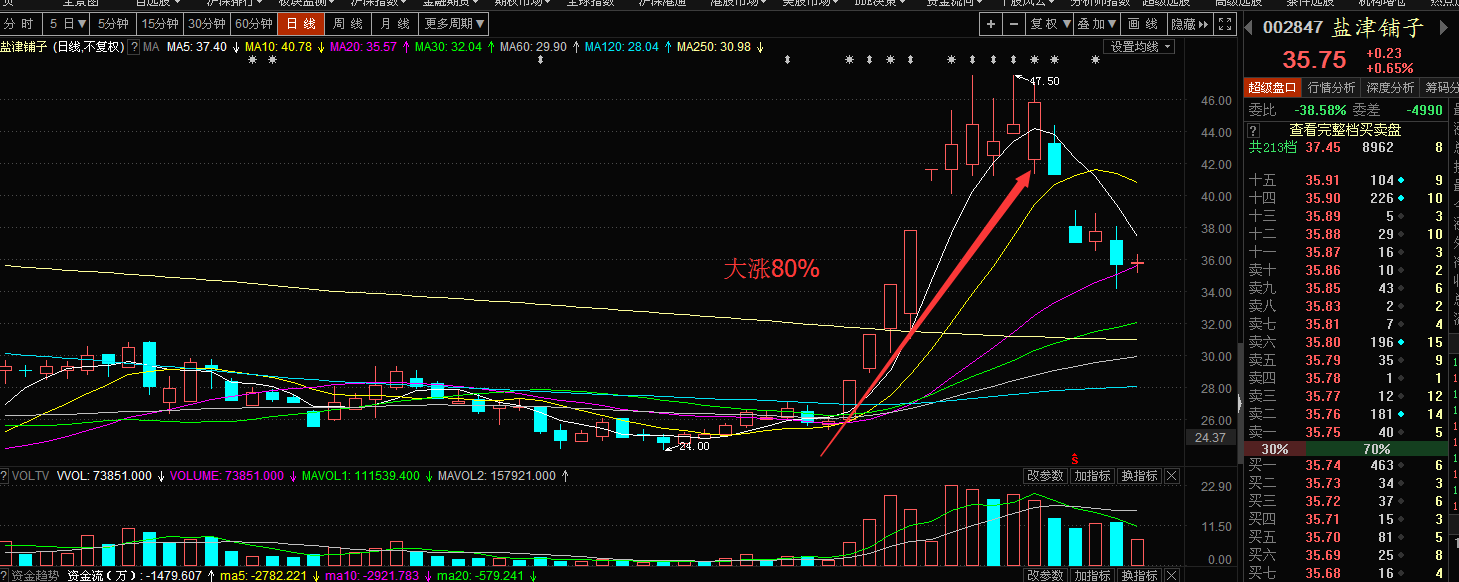Click 改参数 for VOLTV indicator
This screenshot has width=1459, height=582.
pos(1046,476)
